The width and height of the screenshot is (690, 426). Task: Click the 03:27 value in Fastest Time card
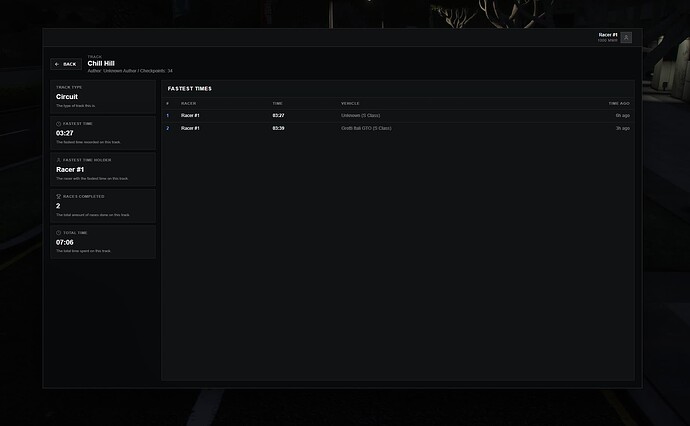pyautogui.click(x=65, y=133)
